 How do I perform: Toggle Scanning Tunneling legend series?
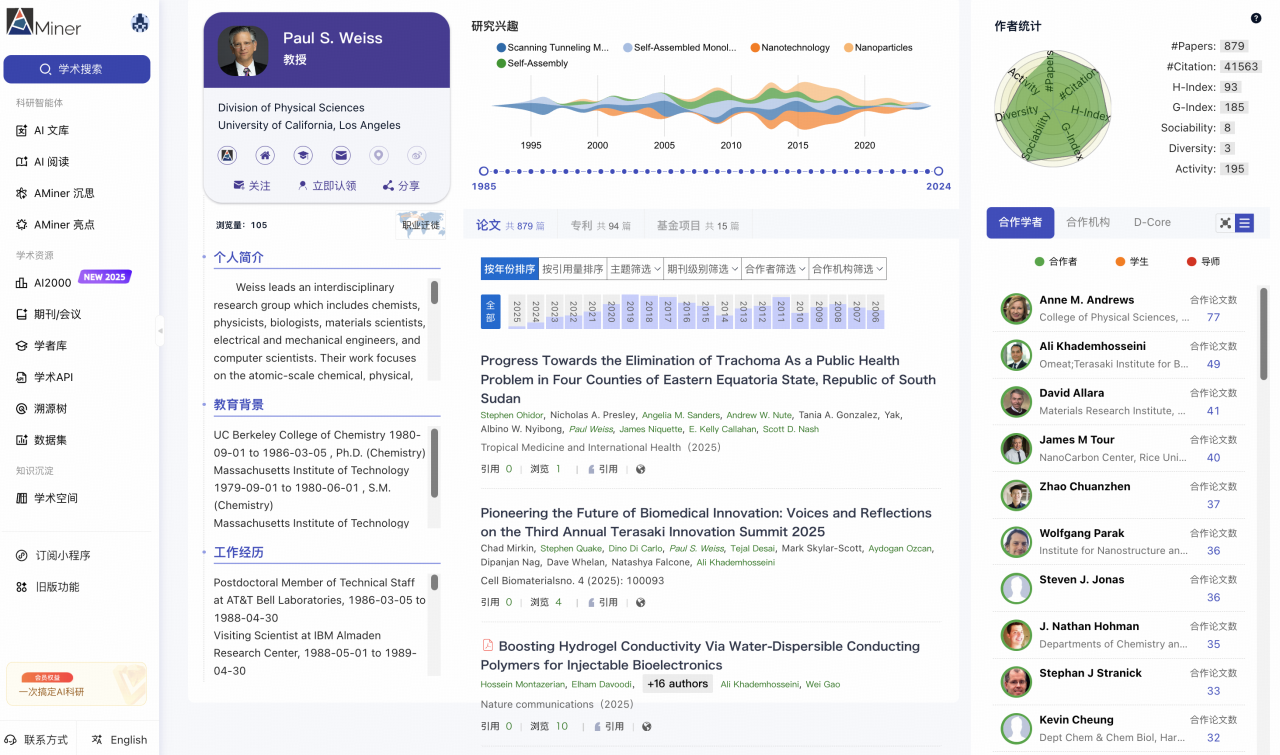553,47
